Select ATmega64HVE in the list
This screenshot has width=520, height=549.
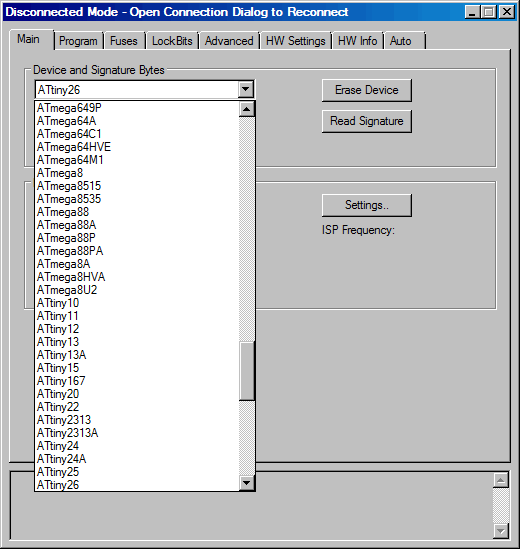137,147
